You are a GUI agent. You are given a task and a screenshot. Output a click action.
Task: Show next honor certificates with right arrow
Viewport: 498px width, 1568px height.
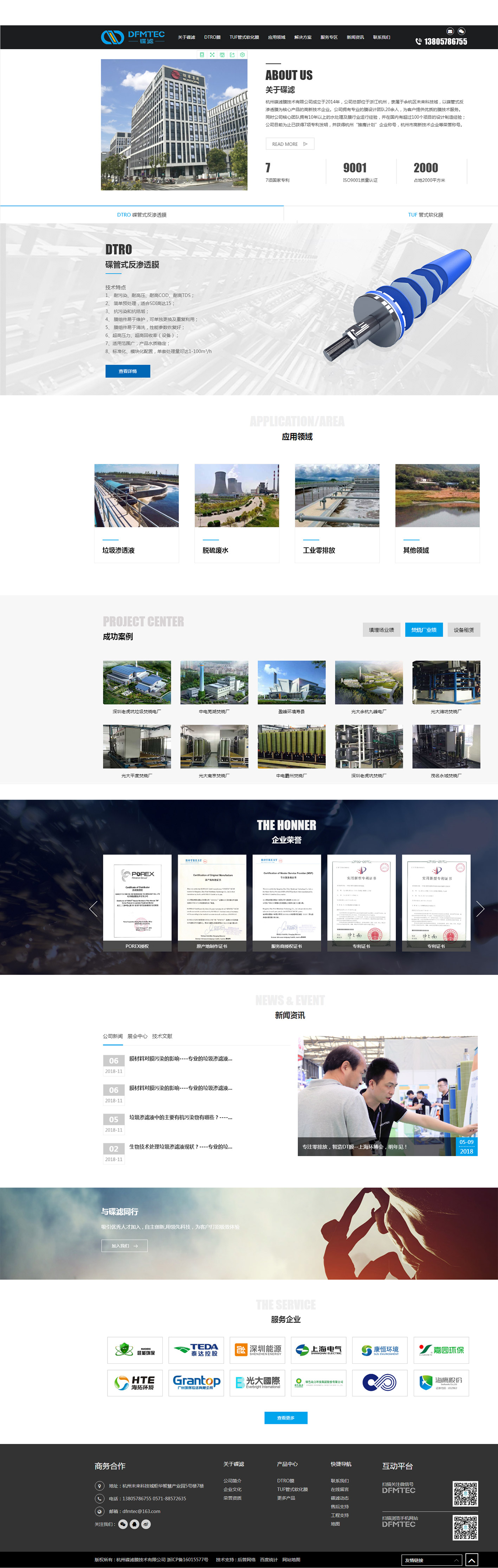pyautogui.click(x=480, y=909)
